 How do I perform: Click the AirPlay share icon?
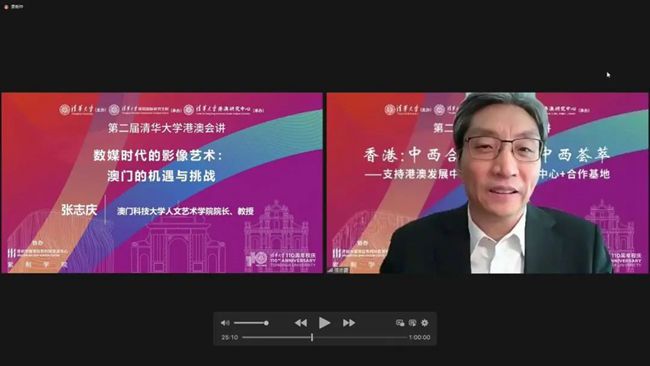coord(412,323)
